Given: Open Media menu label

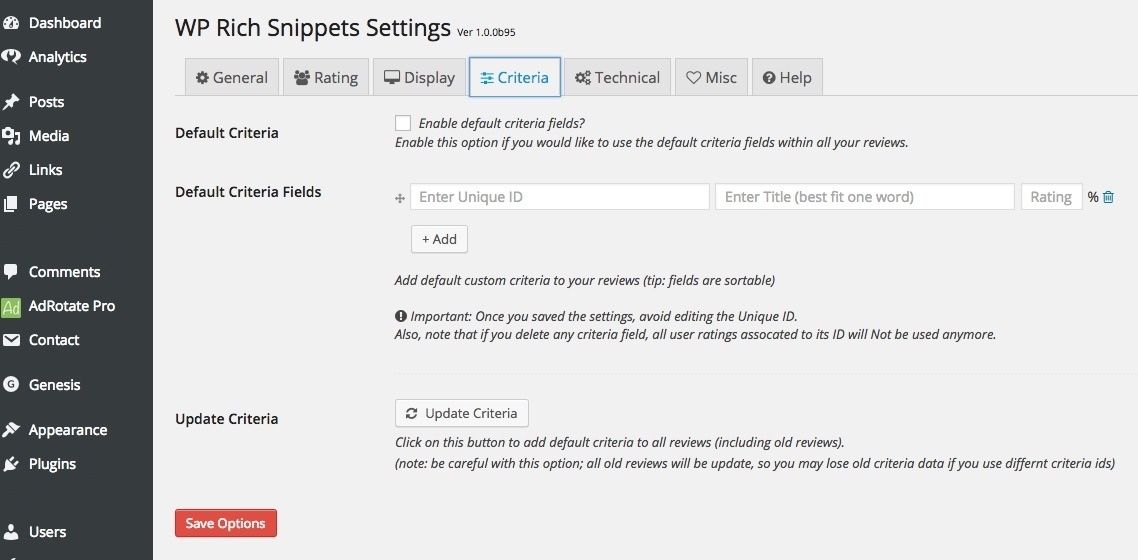Looking at the screenshot, I should [x=49, y=136].
